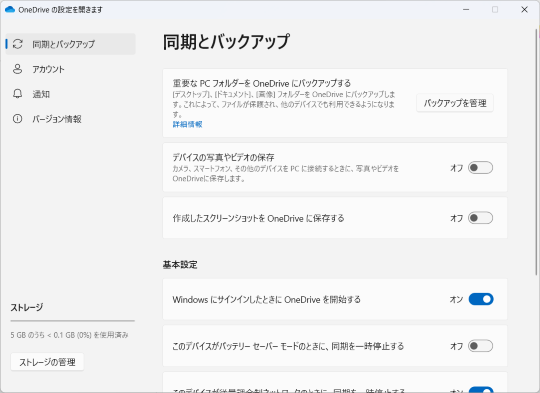
Task: Toggle Windows sign-in OneDrive start switch
Action: (481, 299)
